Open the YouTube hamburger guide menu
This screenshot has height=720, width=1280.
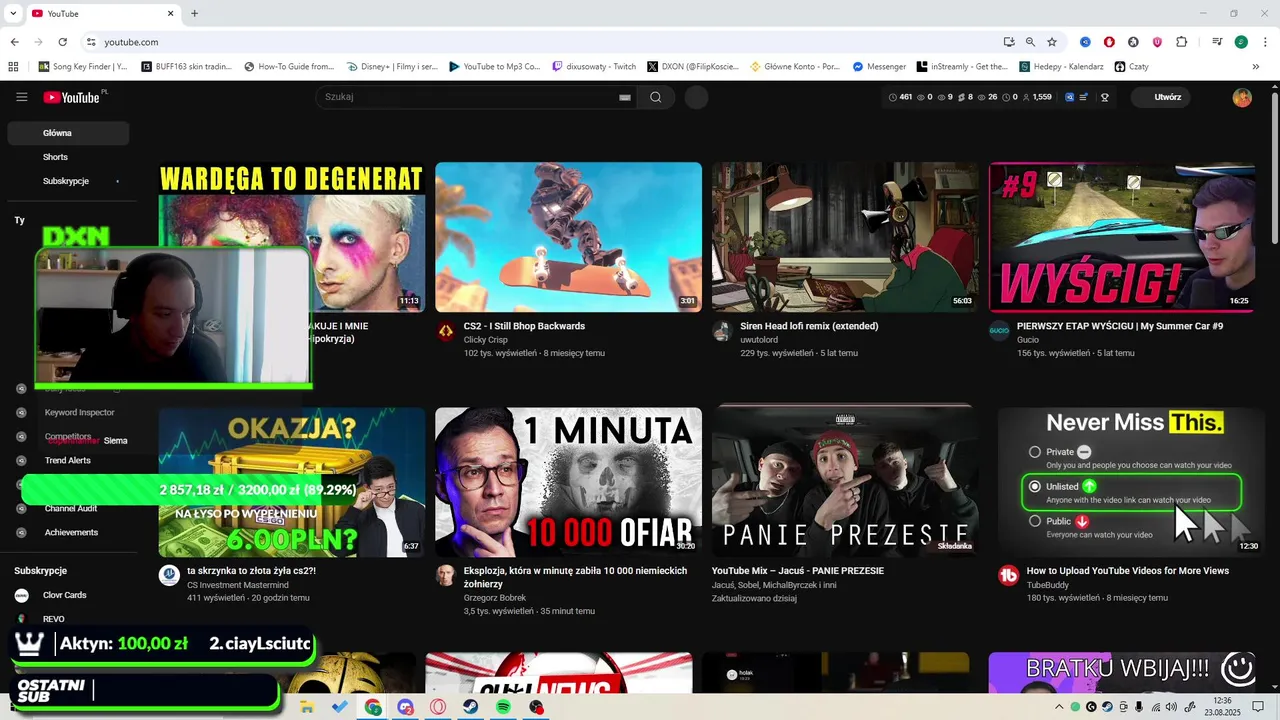click(x=21, y=97)
